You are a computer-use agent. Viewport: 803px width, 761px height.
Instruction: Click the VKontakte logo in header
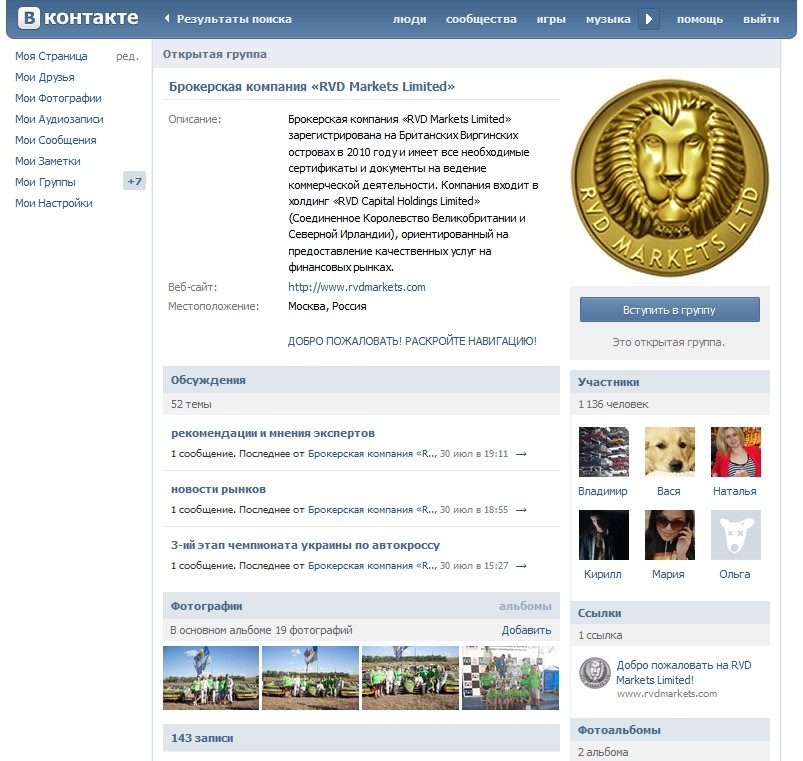[78, 18]
